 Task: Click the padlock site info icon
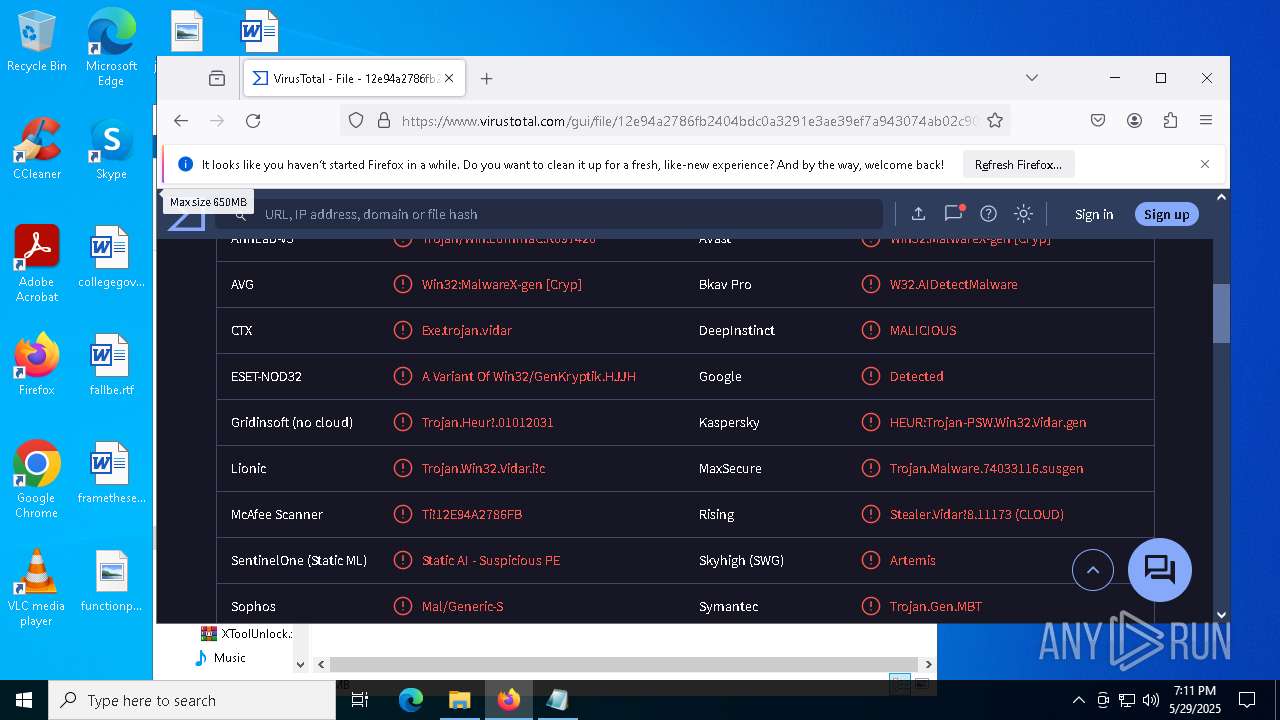[383, 120]
